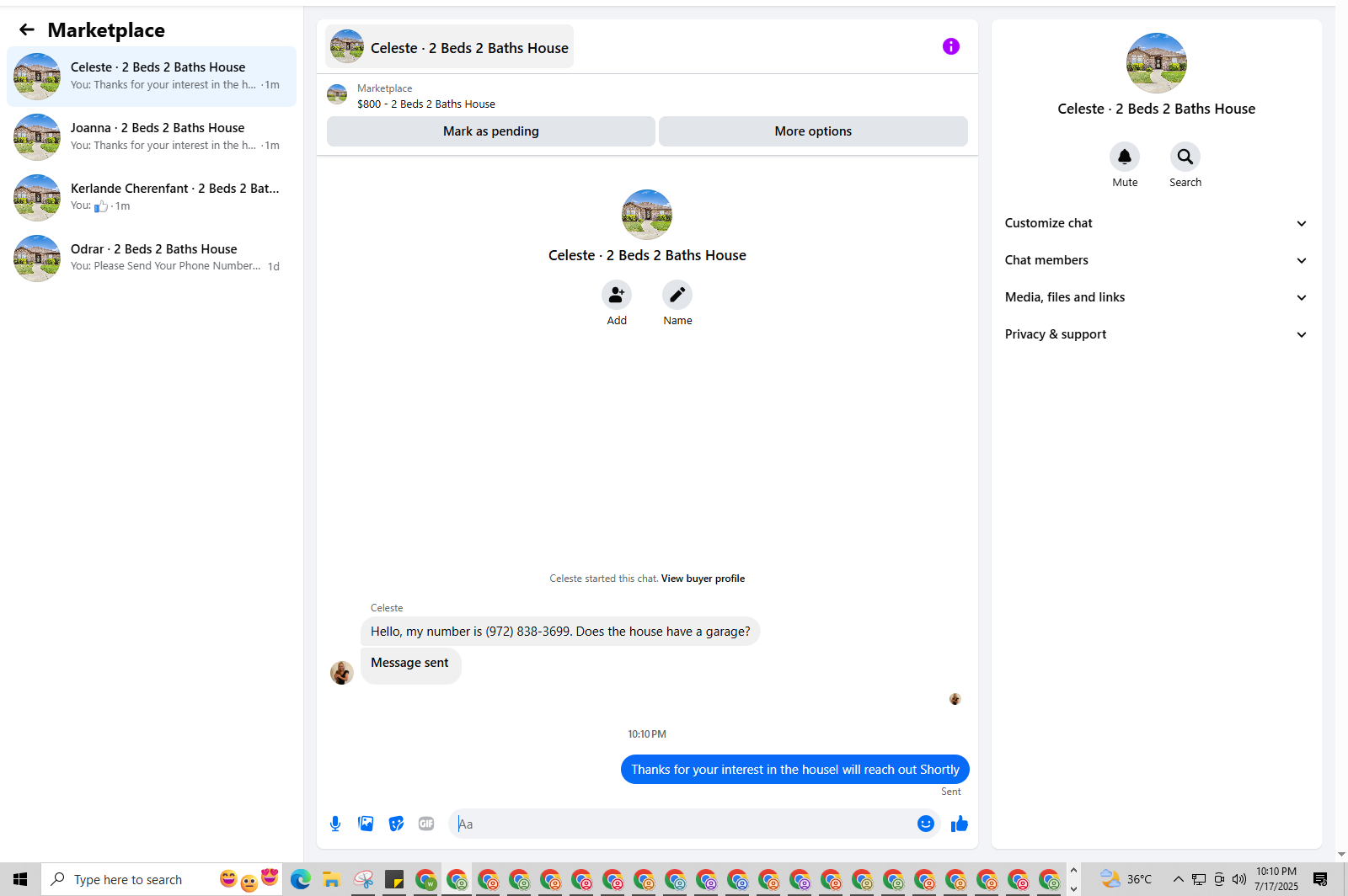Open the Windows Start menu
Image resolution: width=1348 pixels, height=896 pixels.
point(20,880)
